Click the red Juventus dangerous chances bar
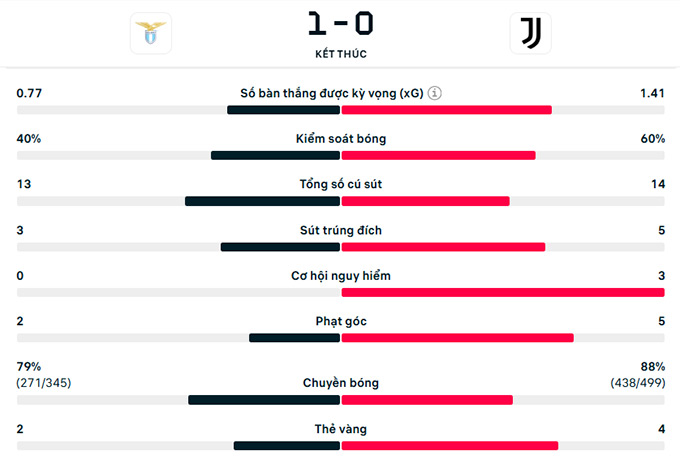The height and width of the screenshot is (464, 680). point(502,292)
